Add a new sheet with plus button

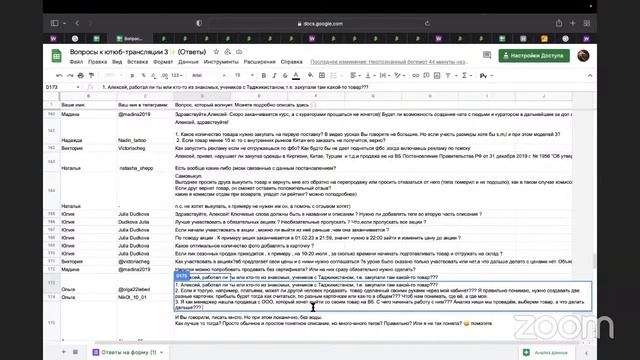(64, 352)
